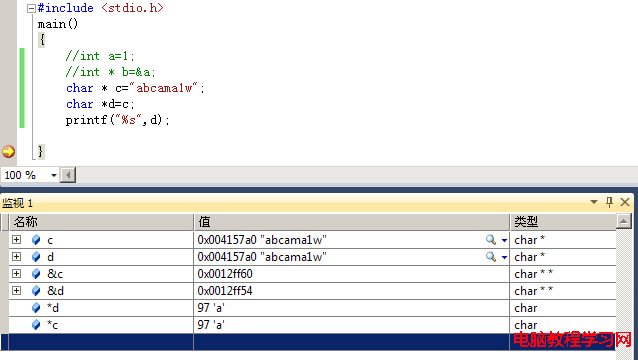
Task: Collapse the #include code region
Action: (31, 9)
